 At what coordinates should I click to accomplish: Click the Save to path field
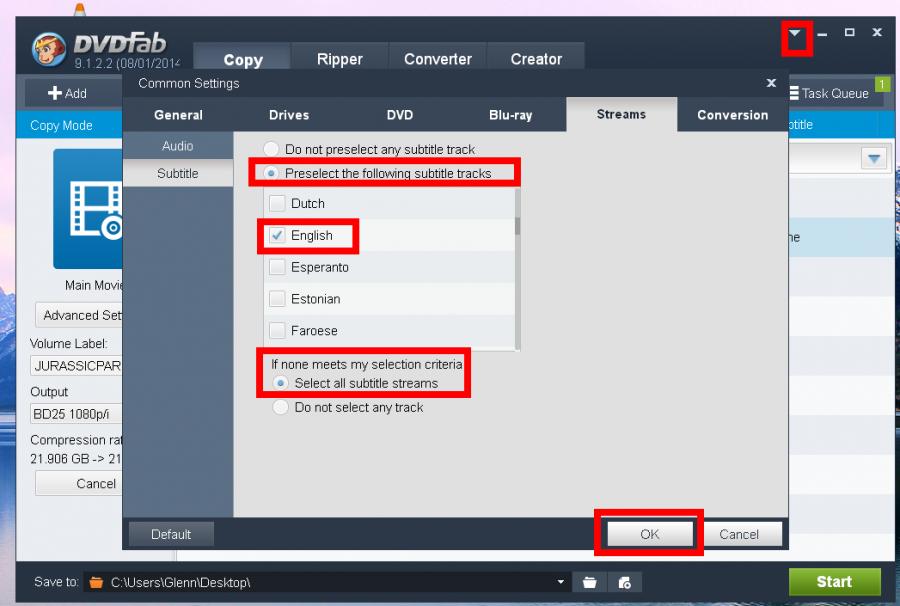[327, 582]
